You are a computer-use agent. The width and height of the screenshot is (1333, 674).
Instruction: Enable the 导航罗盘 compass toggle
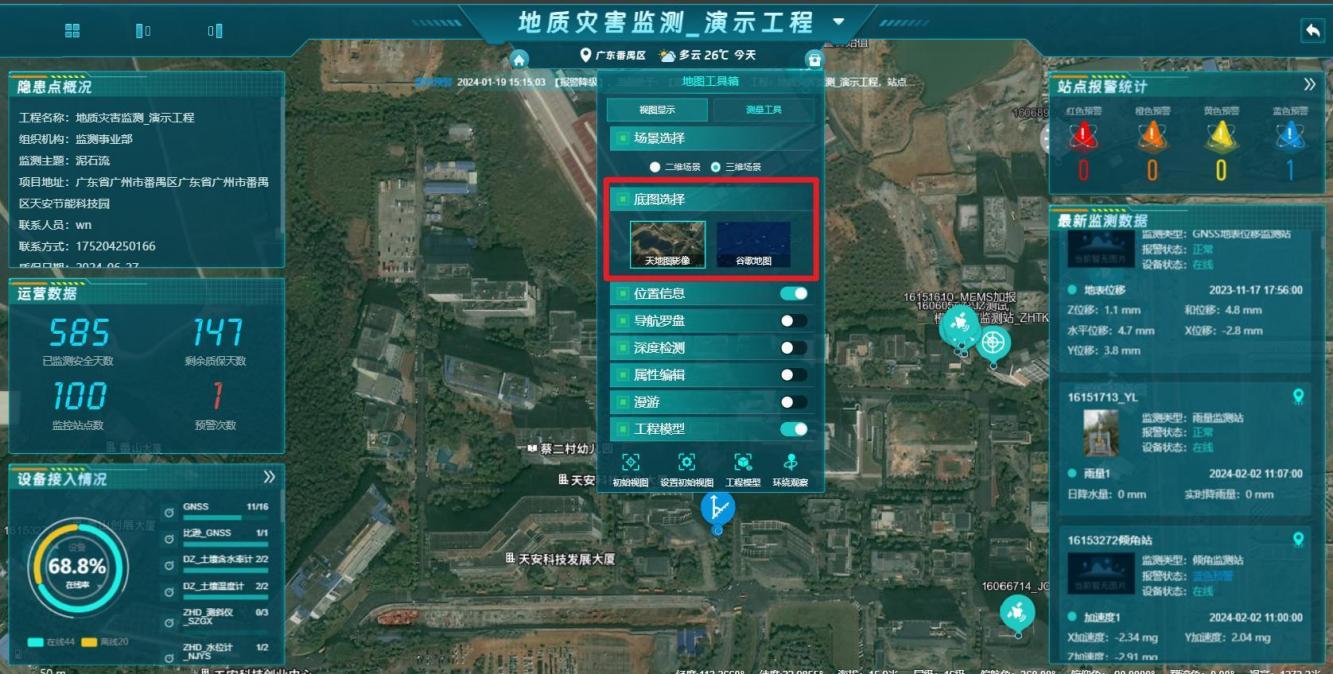coord(793,321)
